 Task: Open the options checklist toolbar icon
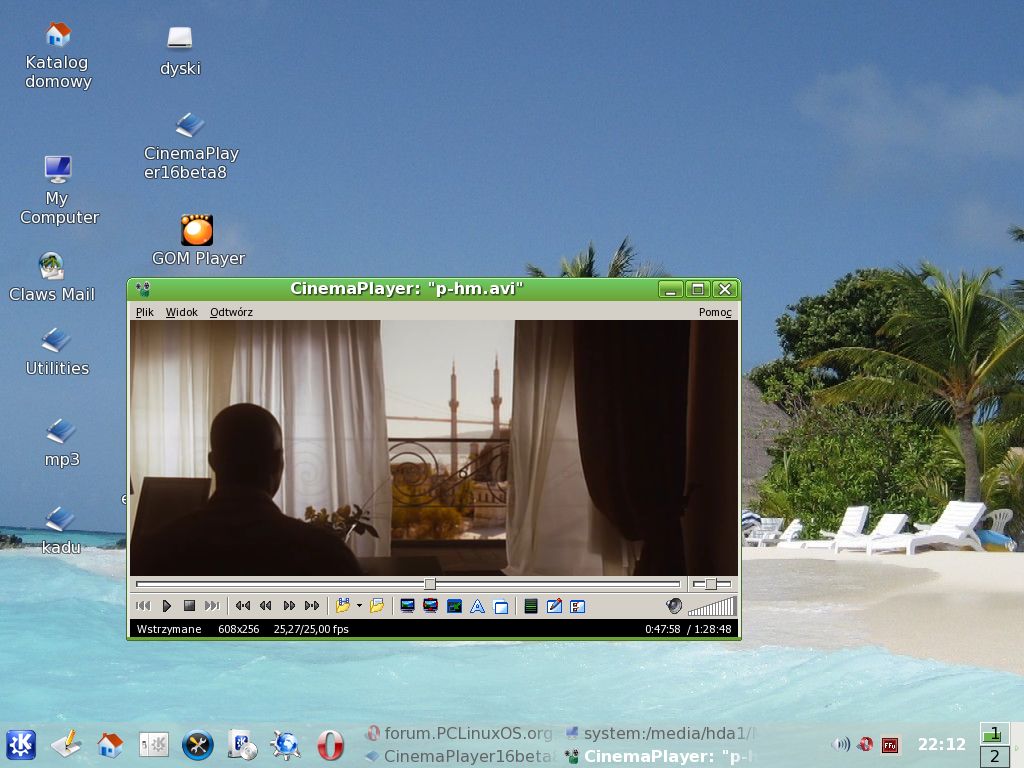578,606
